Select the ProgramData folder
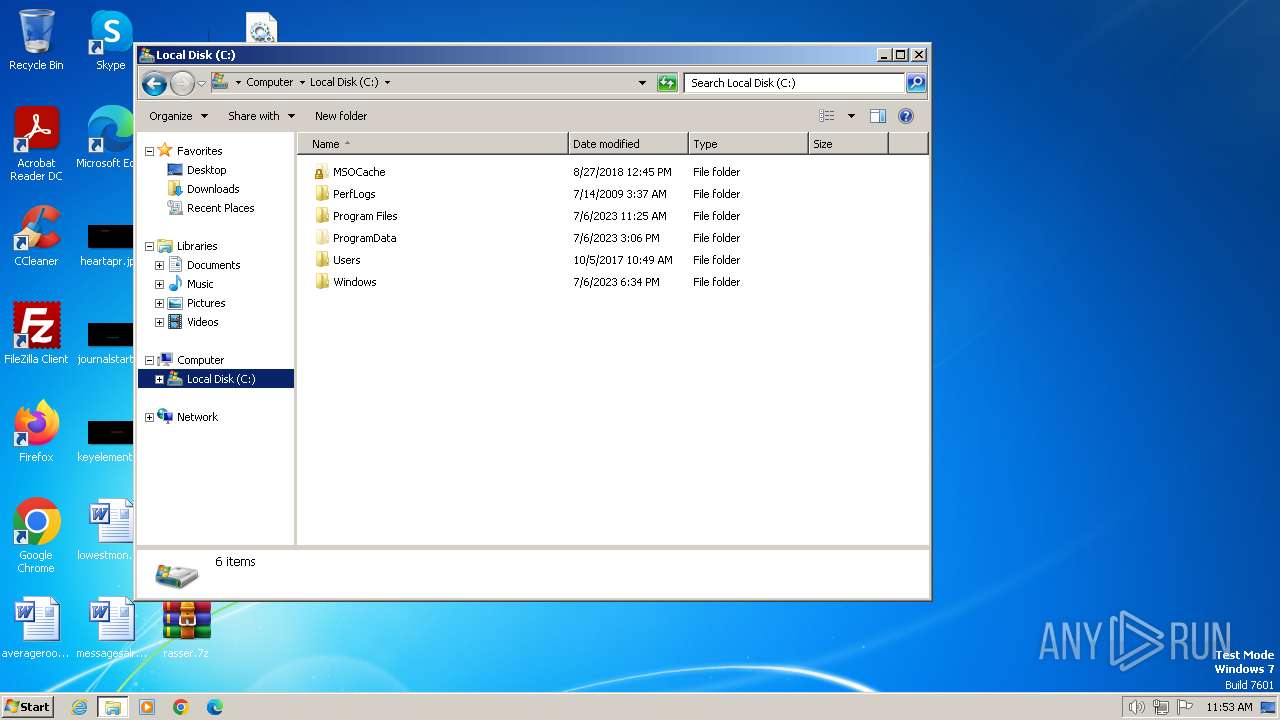Viewport: 1280px width, 720px height. pyautogui.click(x=355, y=238)
